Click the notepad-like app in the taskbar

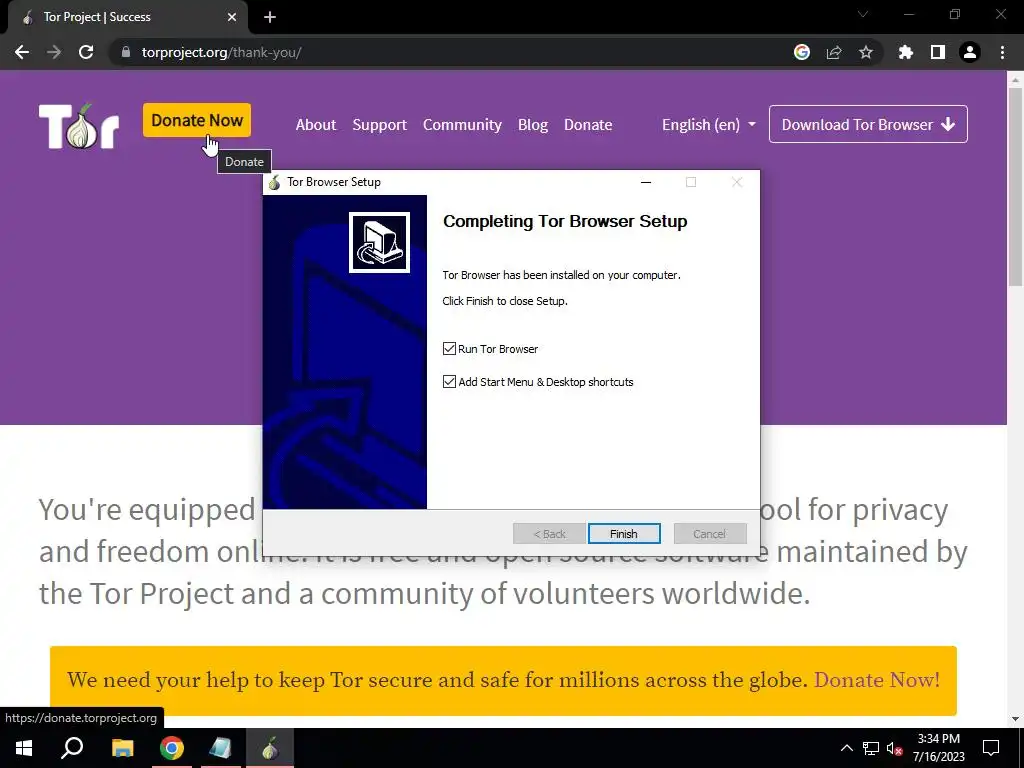(x=221, y=748)
